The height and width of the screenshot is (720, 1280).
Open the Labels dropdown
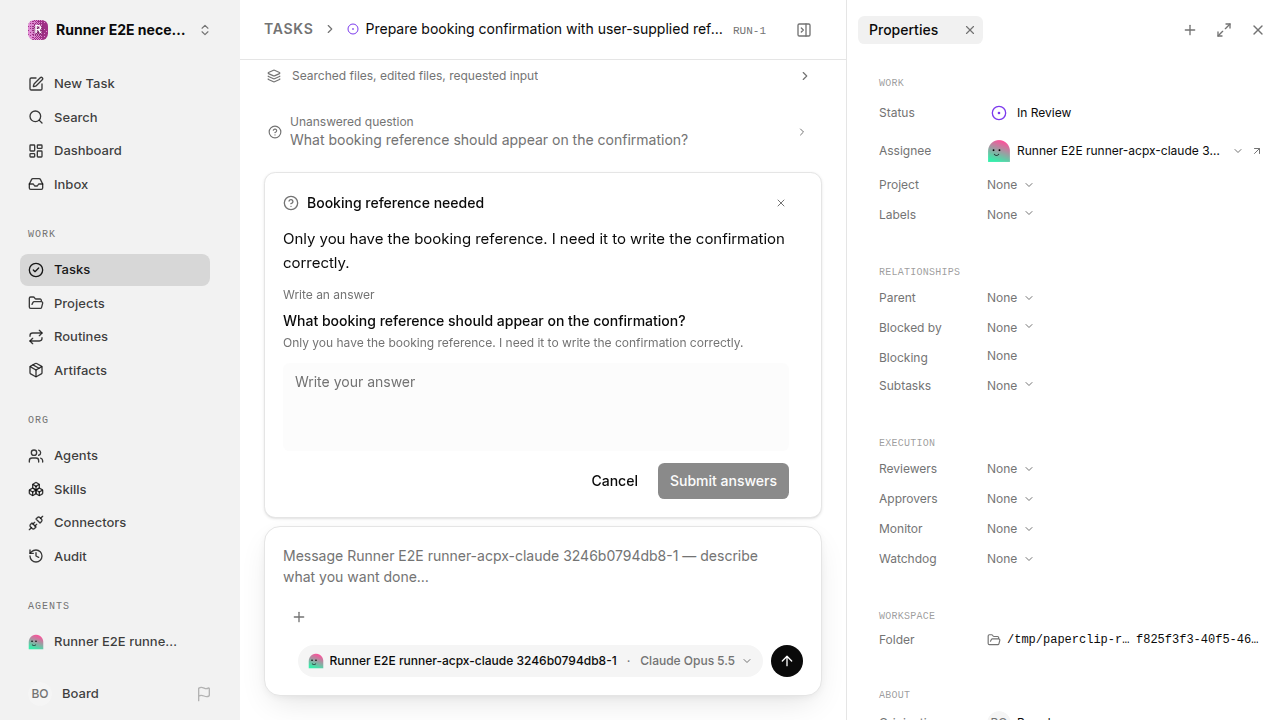coord(1010,215)
